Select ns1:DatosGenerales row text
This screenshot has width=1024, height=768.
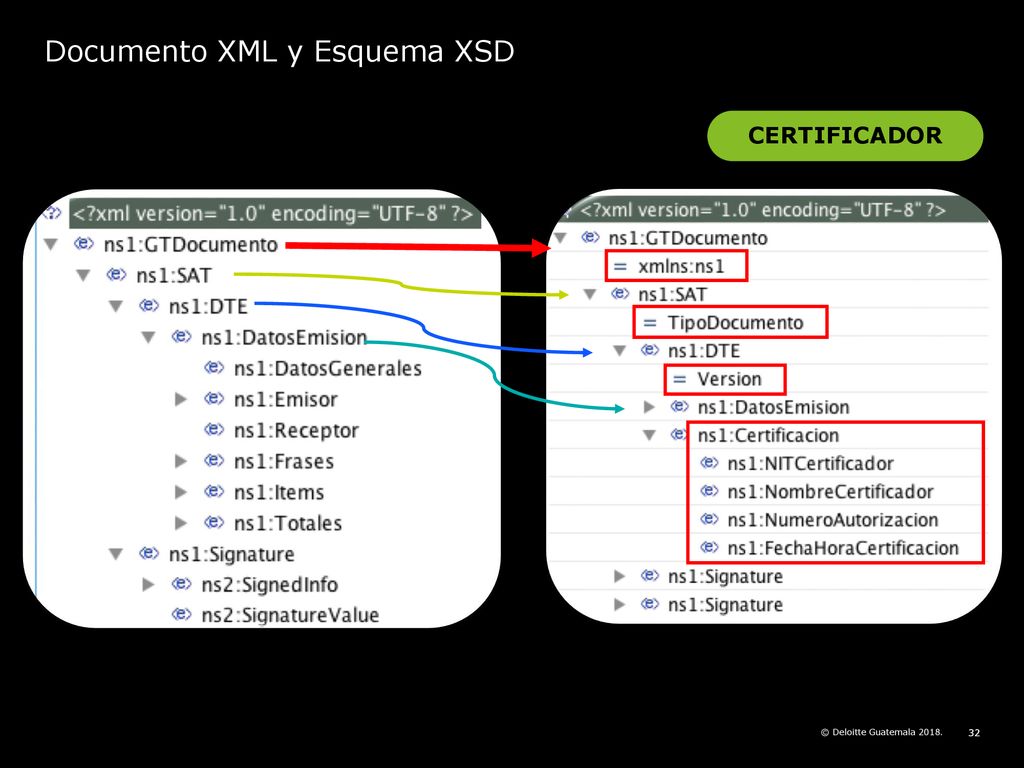[328, 368]
